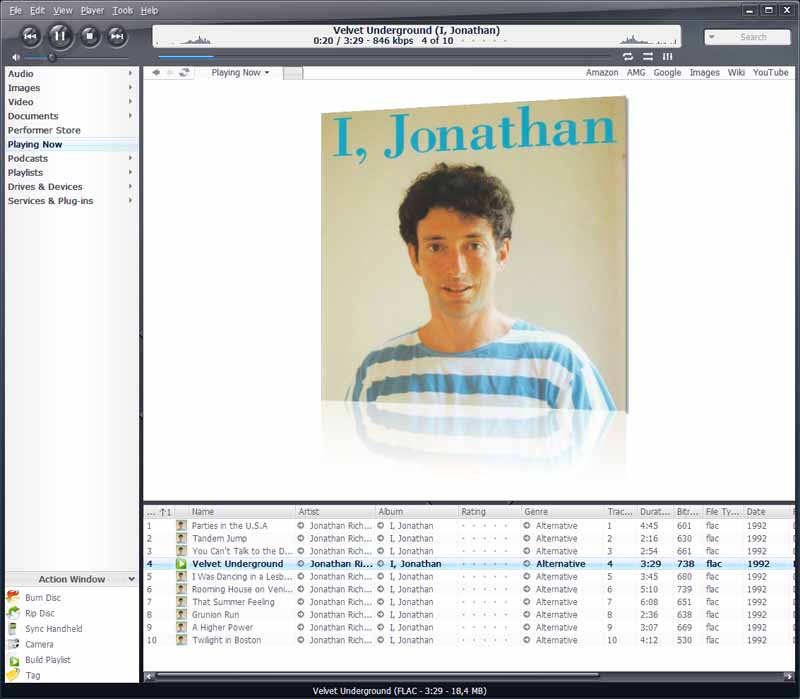800x699 pixels.
Task: Expand the Audio tree arrow
Action: coord(131,73)
